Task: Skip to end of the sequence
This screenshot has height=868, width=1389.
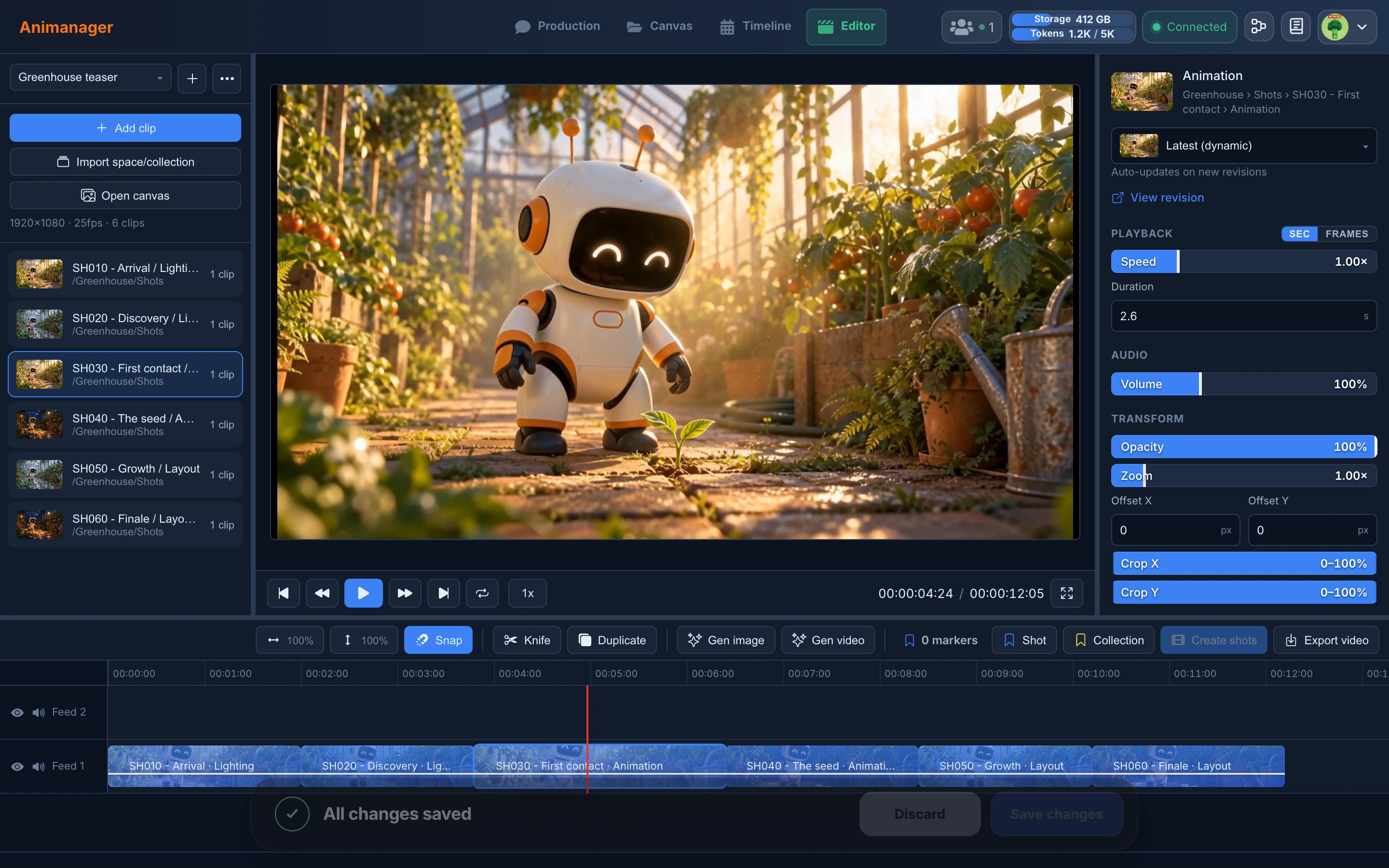Action: tap(443, 593)
